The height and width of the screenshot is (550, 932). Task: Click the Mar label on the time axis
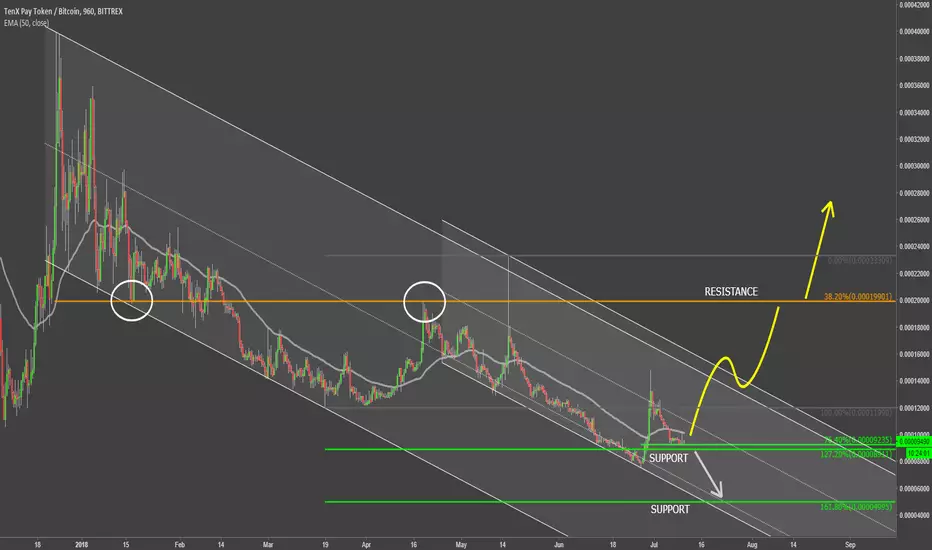click(268, 545)
